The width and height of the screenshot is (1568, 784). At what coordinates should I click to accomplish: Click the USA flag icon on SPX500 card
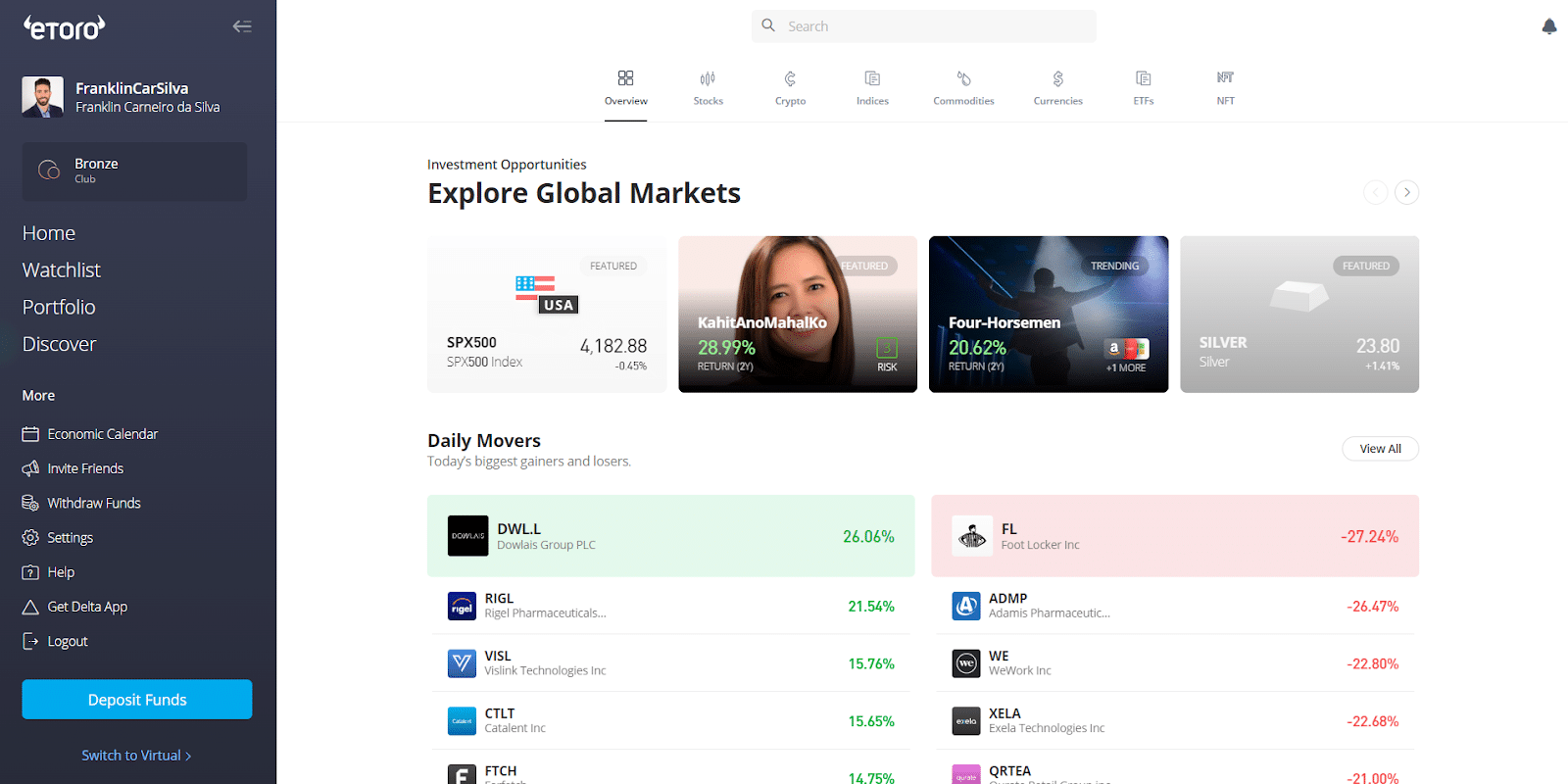point(547,294)
